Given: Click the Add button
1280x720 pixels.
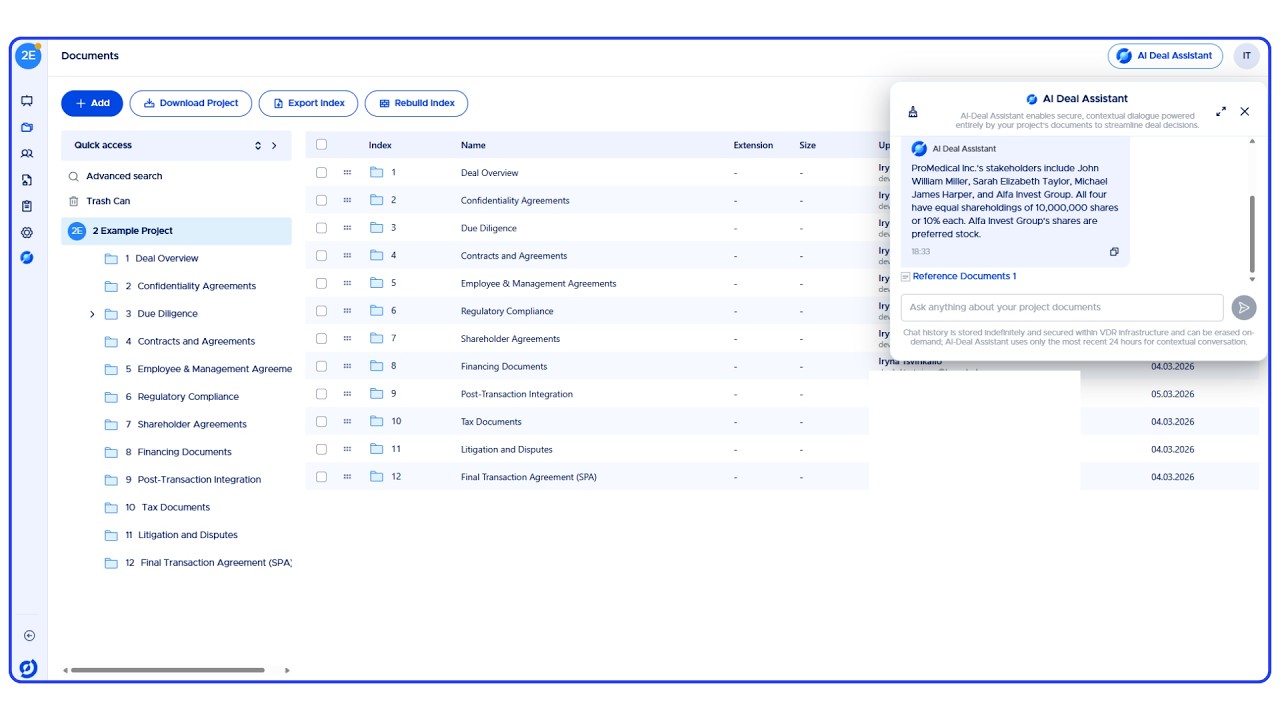Looking at the screenshot, I should (x=92, y=103).
